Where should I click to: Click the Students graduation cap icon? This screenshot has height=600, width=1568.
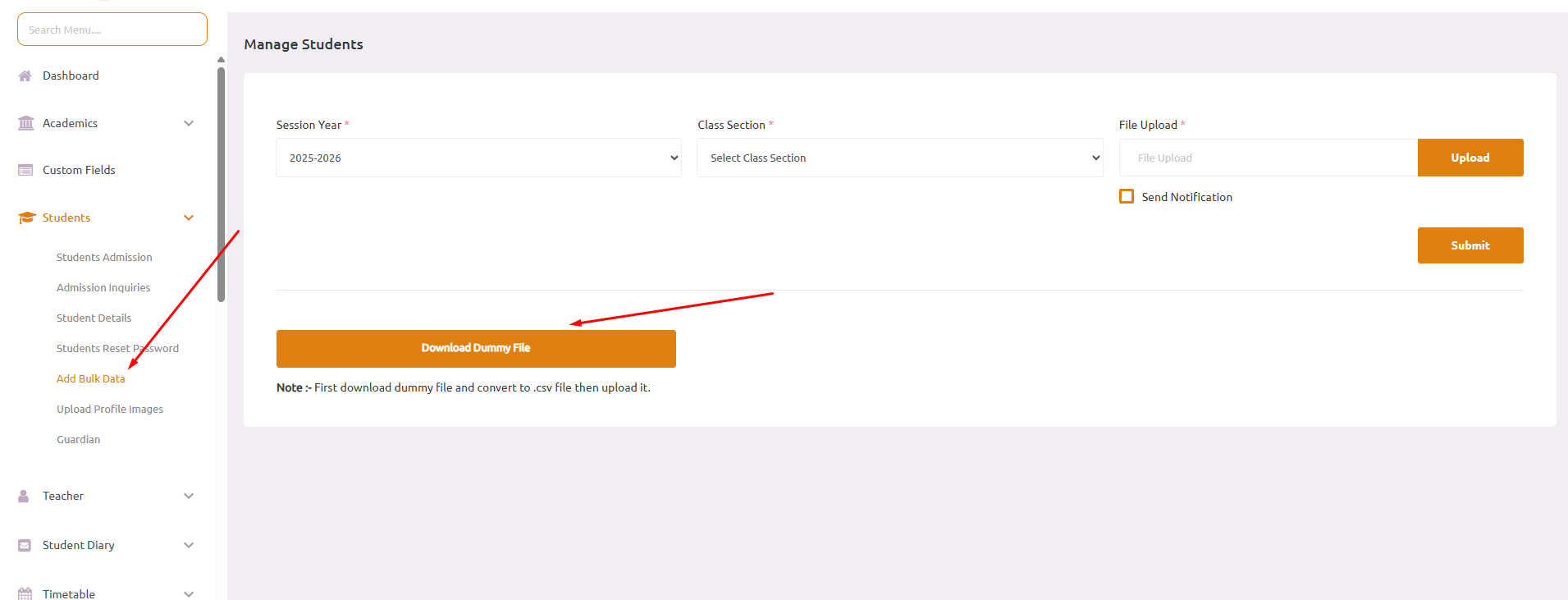tap(26, 218)
